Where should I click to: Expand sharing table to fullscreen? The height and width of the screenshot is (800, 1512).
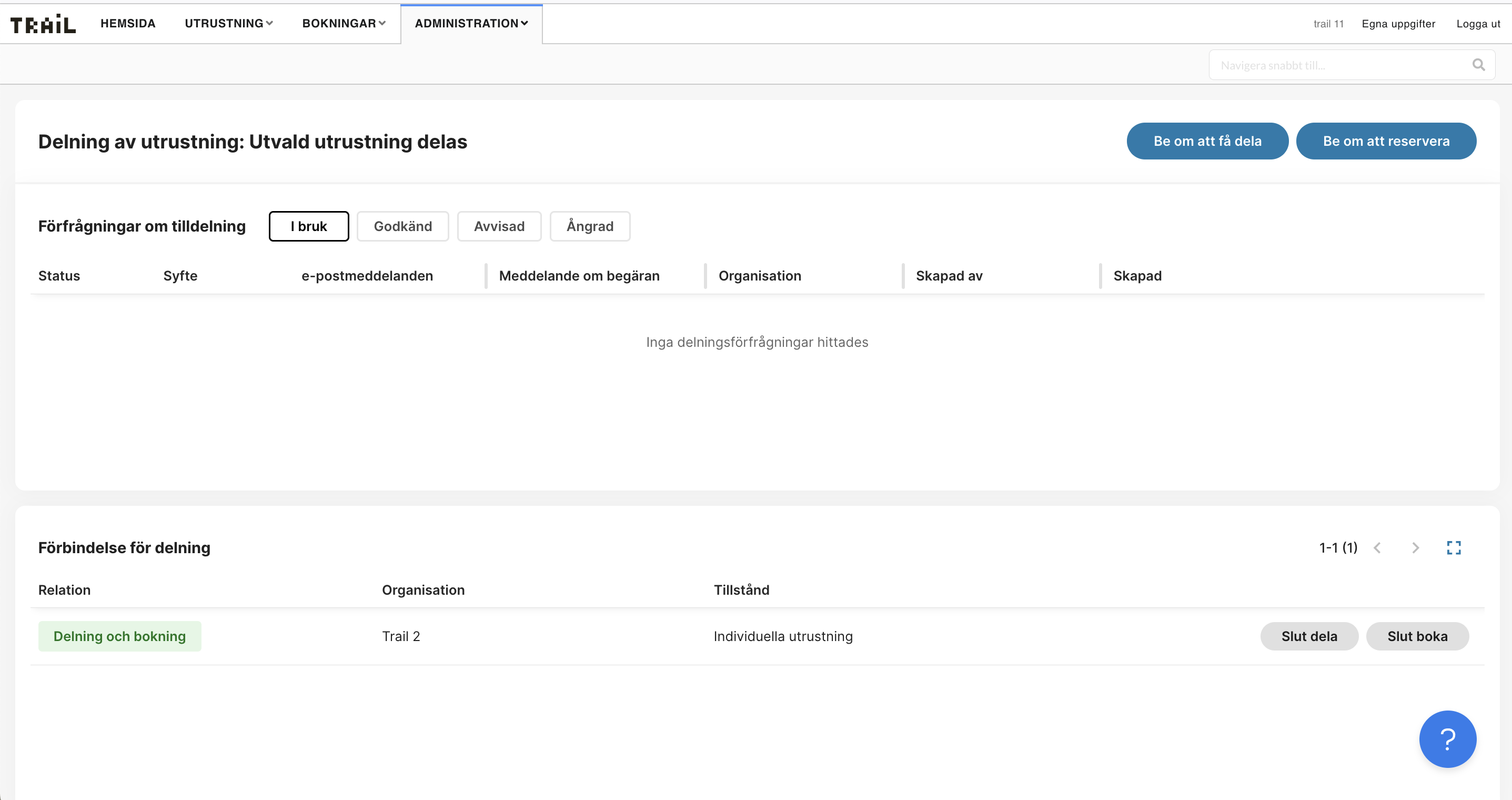[1453, 547]
